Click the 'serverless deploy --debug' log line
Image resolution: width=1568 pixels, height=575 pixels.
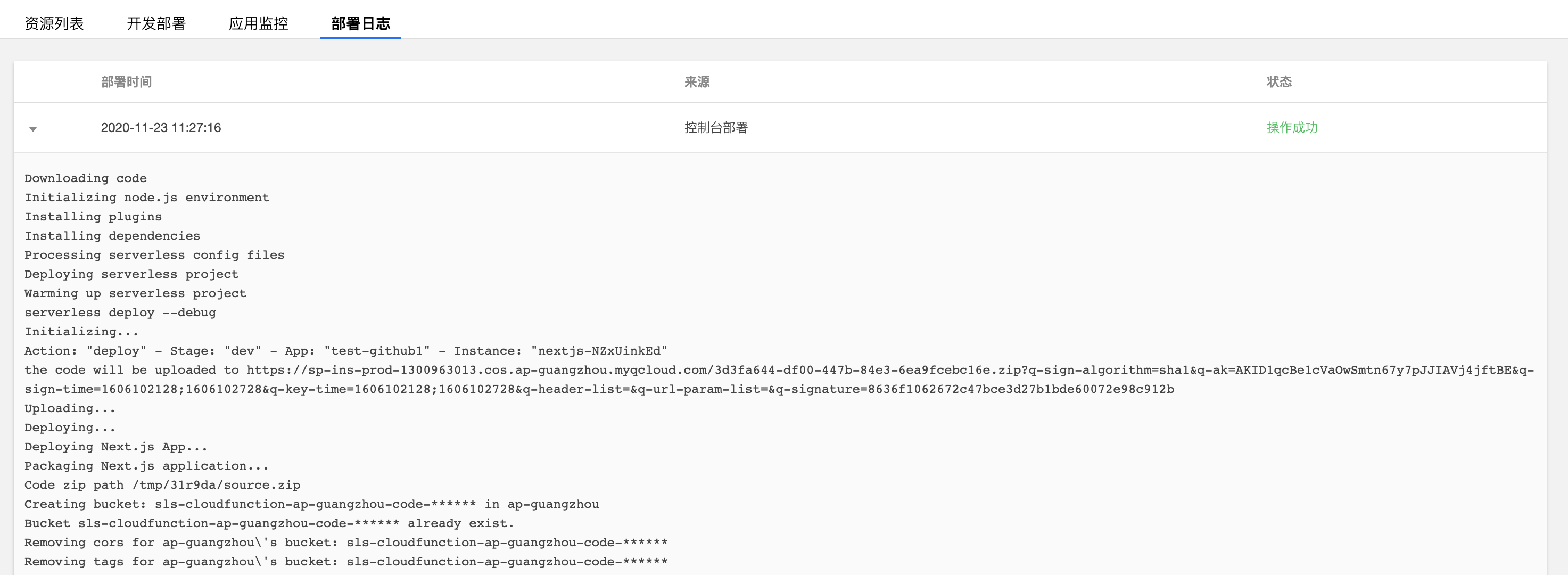(x=120, y=313)
